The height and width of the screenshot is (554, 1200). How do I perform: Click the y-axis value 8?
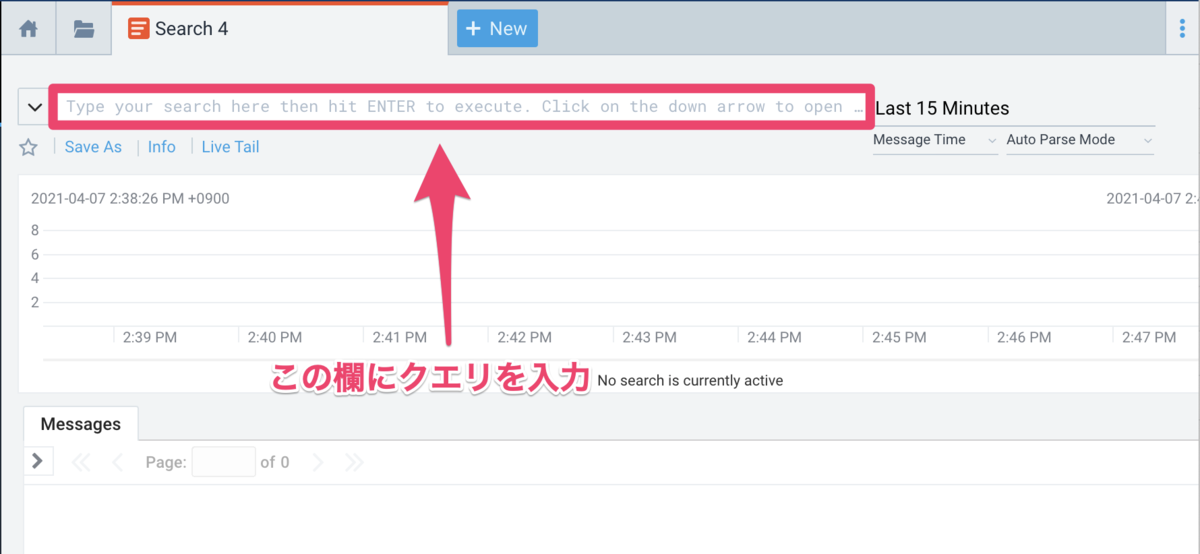(x=35, y=230)
